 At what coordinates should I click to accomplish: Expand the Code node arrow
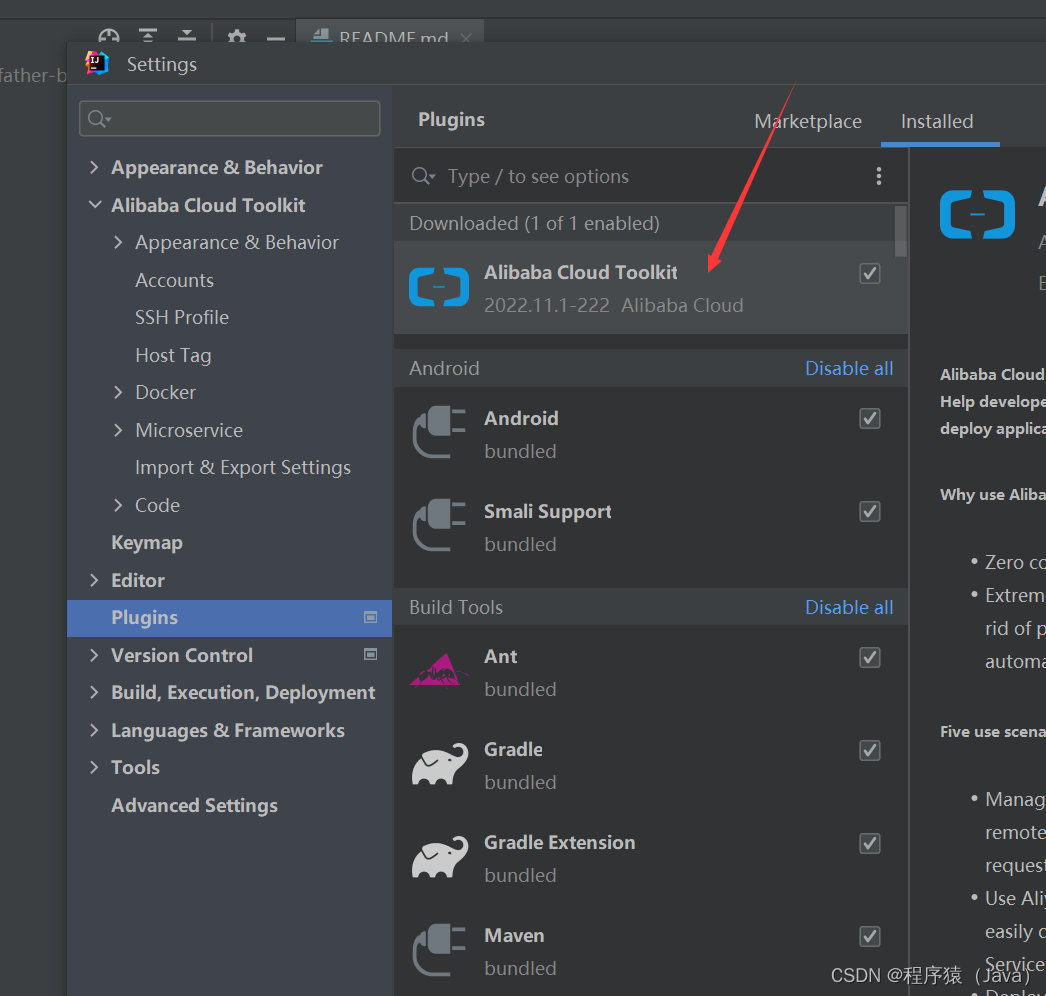pyautogui.click(x=118, y=505)
